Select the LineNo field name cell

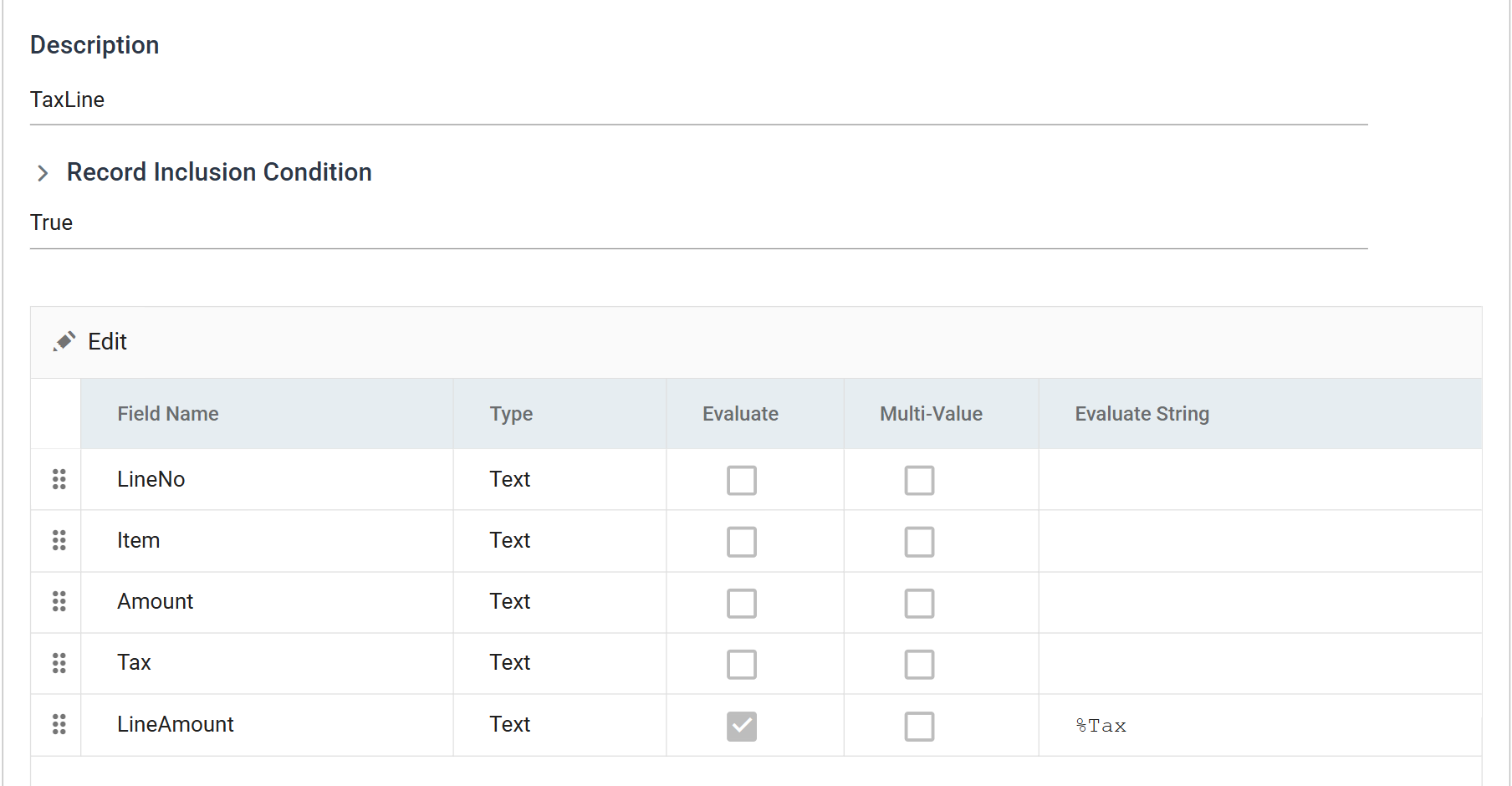[x=267, y=479]
